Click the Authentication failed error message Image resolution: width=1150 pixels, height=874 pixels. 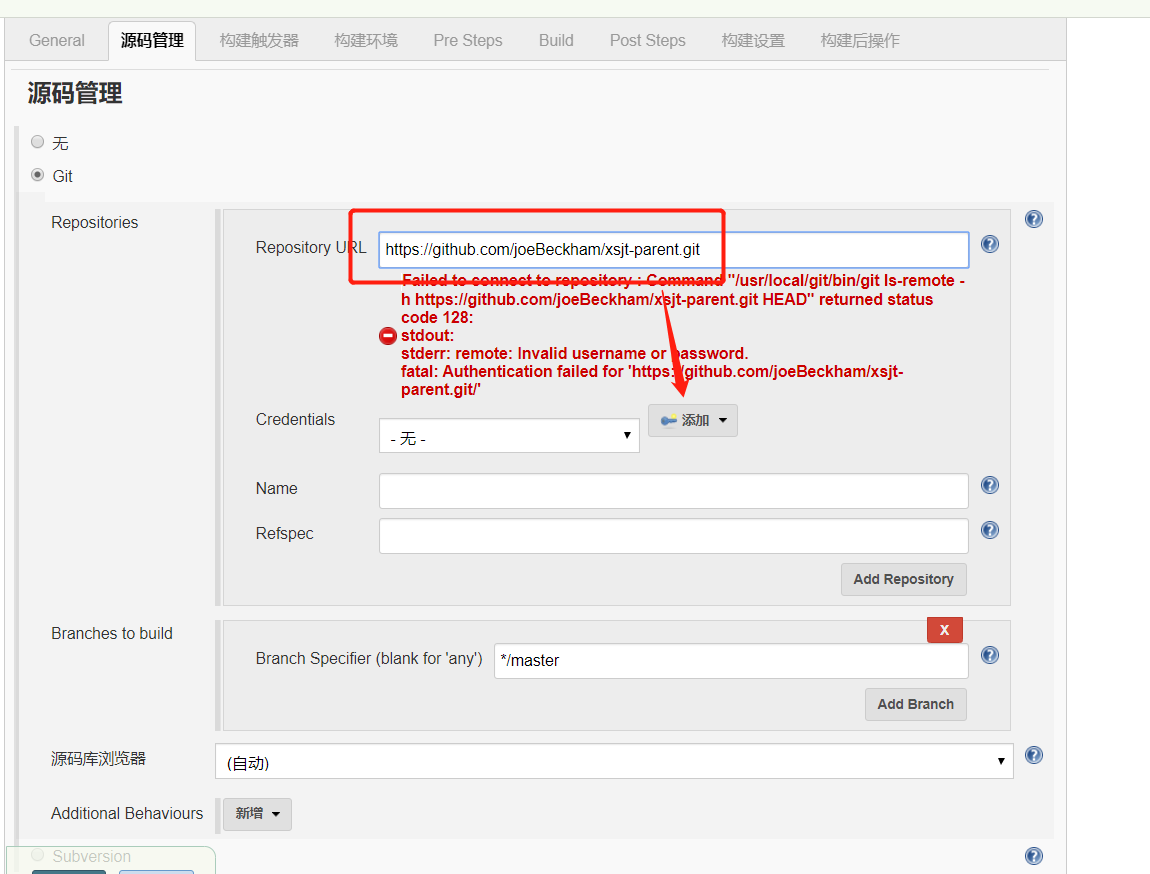tap(652, 381)
